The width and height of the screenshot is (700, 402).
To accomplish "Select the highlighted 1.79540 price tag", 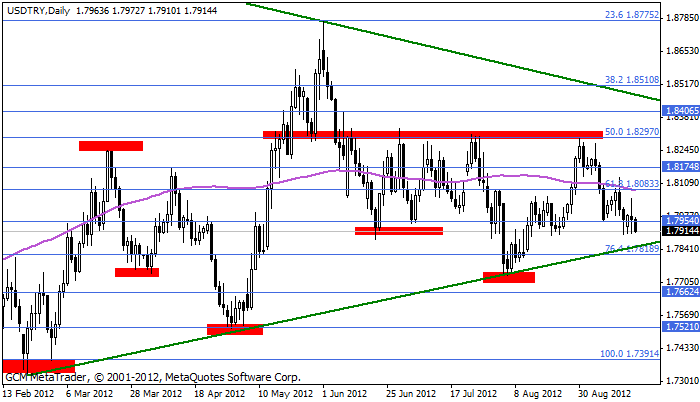I will (681, 221).
